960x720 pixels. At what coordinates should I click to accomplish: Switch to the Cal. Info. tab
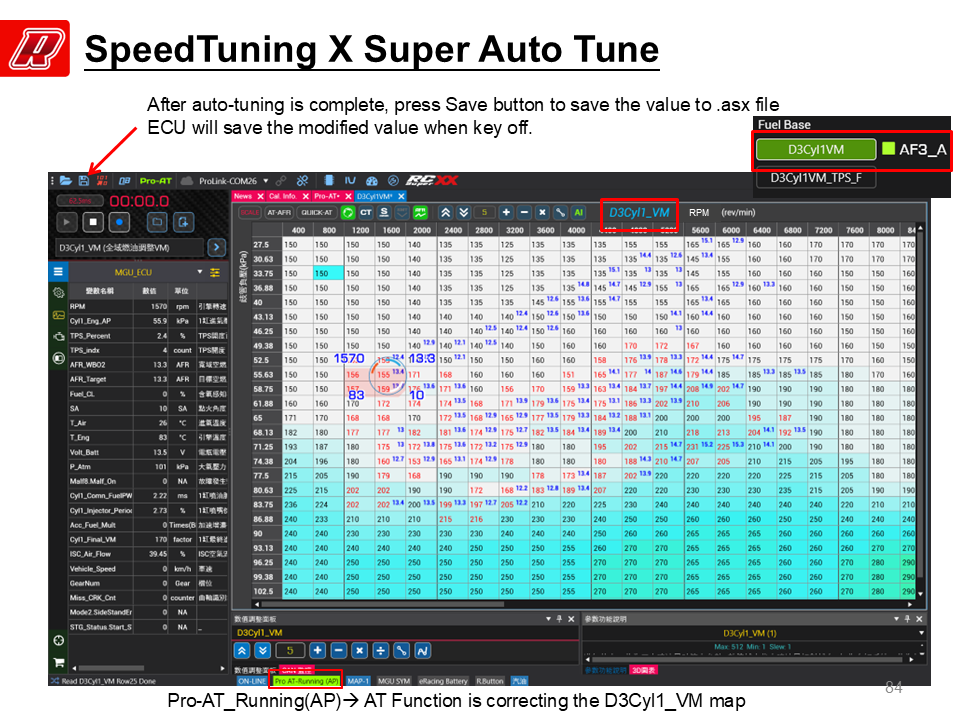(x=282, y=196)
